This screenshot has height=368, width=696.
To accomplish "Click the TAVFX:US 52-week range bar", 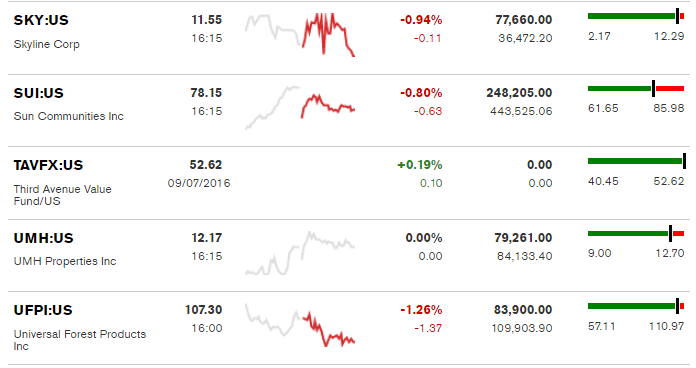I will tap(637, 161).
